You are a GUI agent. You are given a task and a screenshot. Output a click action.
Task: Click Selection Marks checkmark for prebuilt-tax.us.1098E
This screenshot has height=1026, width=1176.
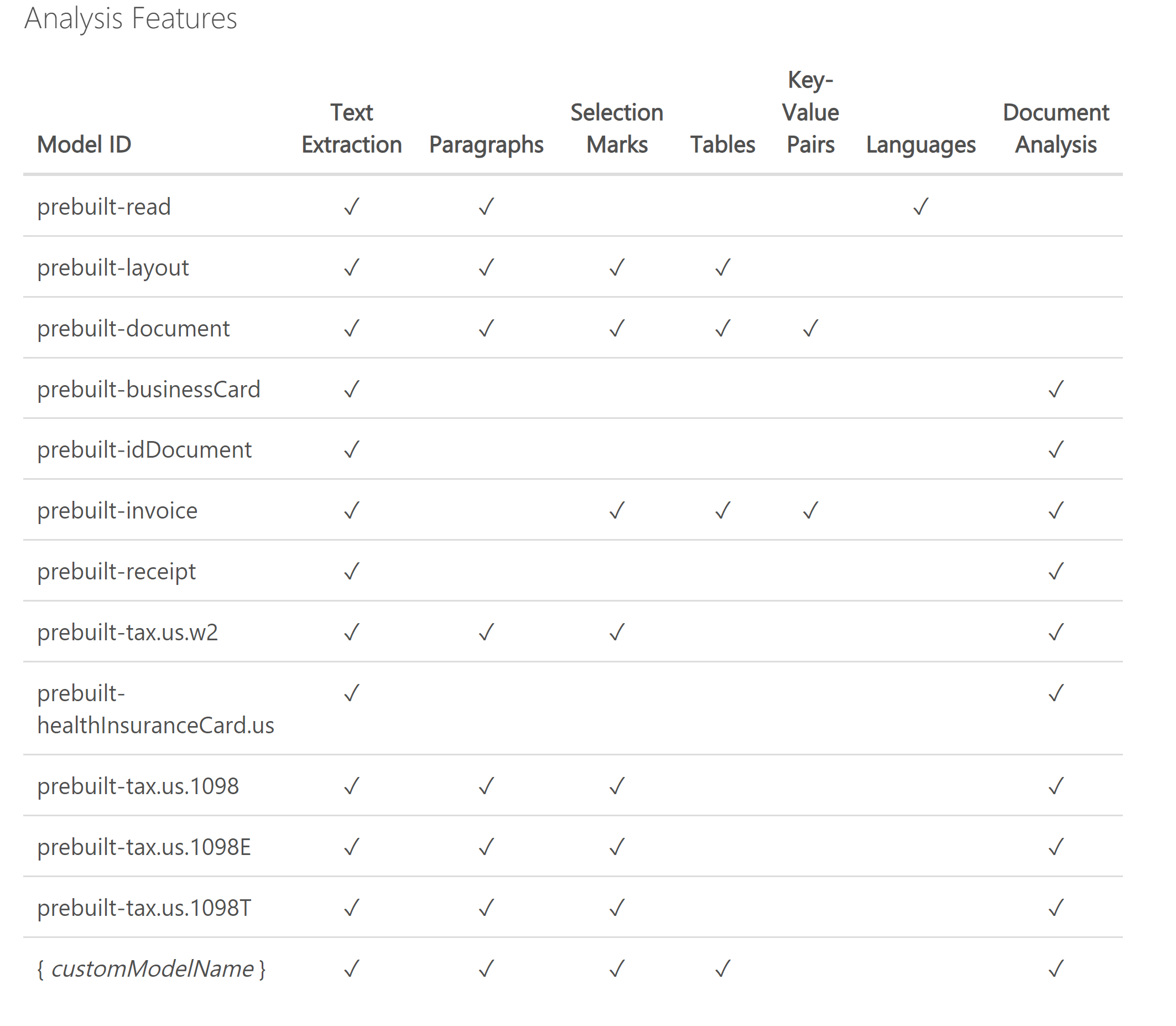tap(617, 846)
